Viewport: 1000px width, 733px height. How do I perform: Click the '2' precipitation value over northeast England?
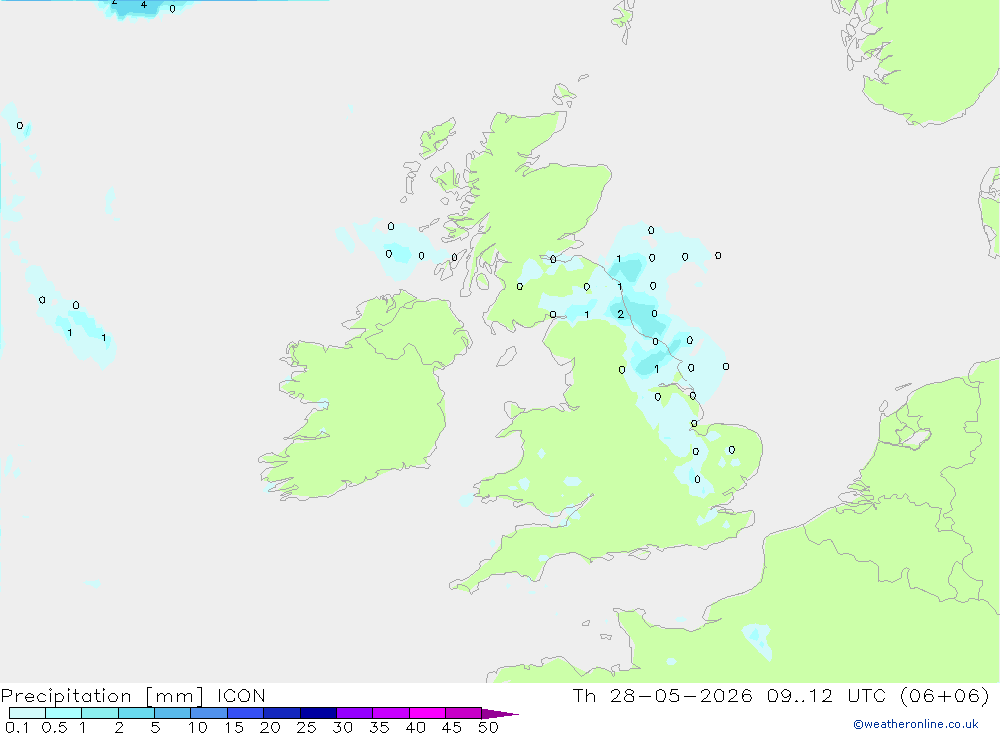pyautogui.click(x=621, y=314)
